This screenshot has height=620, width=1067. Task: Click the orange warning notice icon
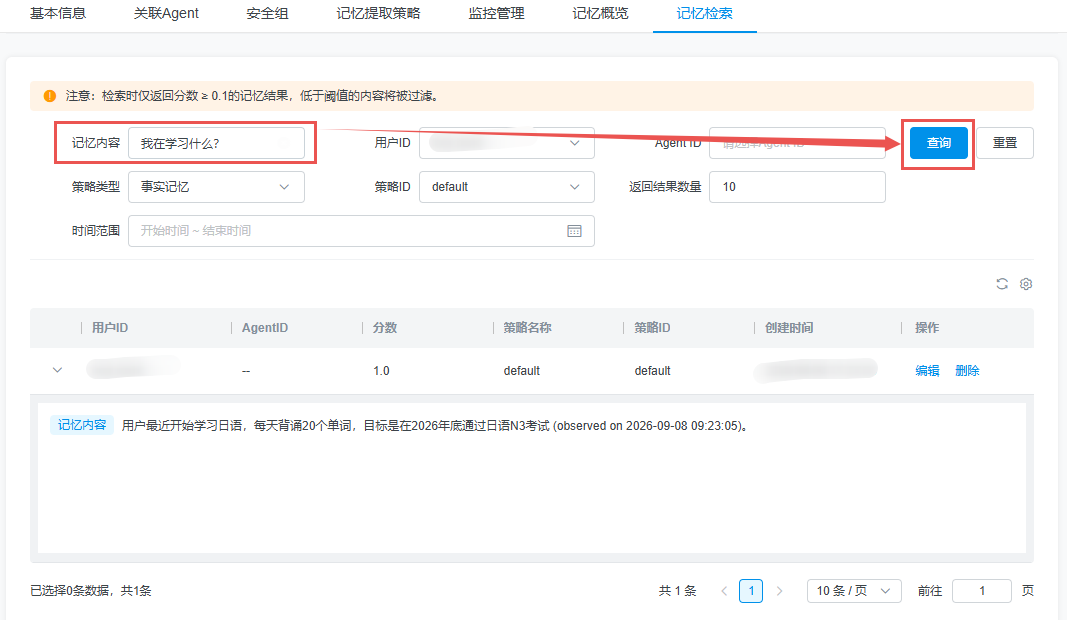[50, 96]
